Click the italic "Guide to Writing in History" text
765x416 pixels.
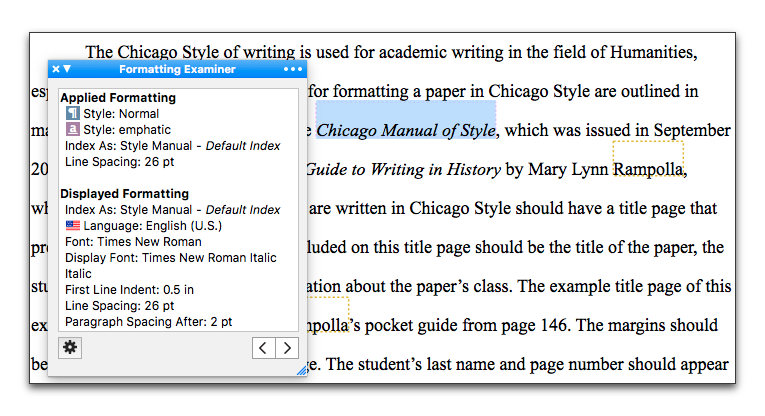point(403,169)
